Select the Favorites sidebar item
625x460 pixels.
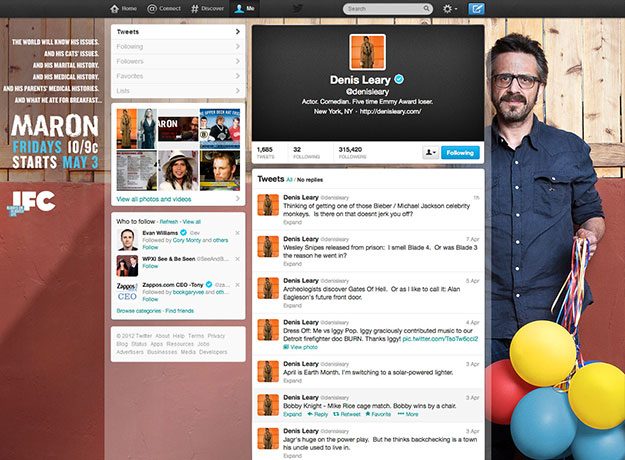point(178,76)
